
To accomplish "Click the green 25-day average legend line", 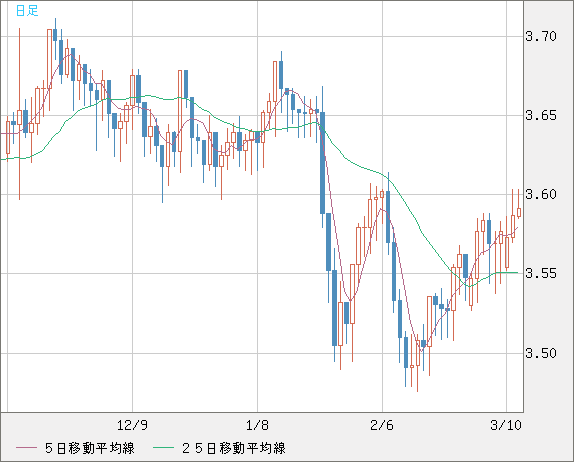I will click(x=163, y=448).
